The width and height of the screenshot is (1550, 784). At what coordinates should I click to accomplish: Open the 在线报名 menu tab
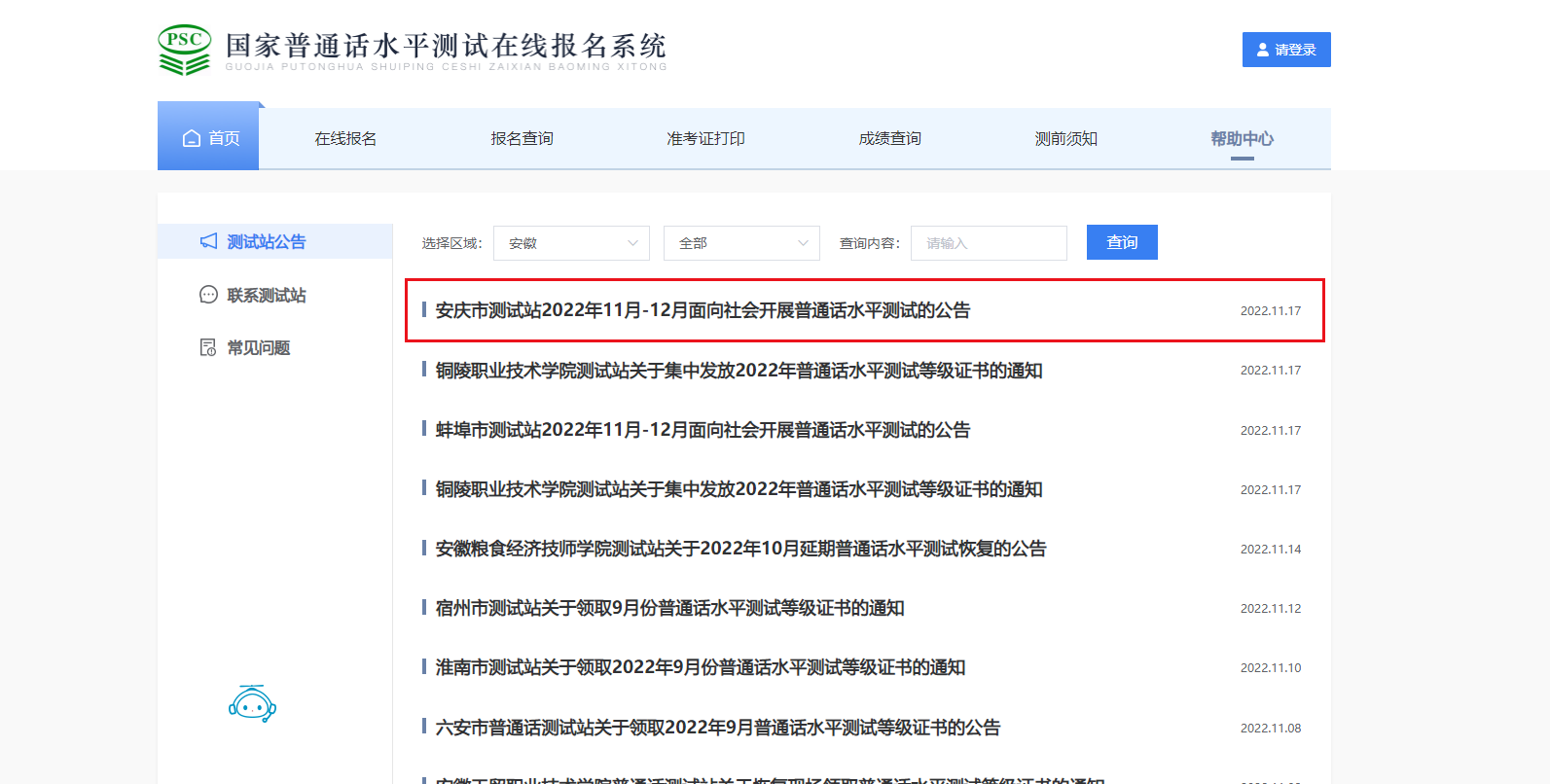click(345, 138)
